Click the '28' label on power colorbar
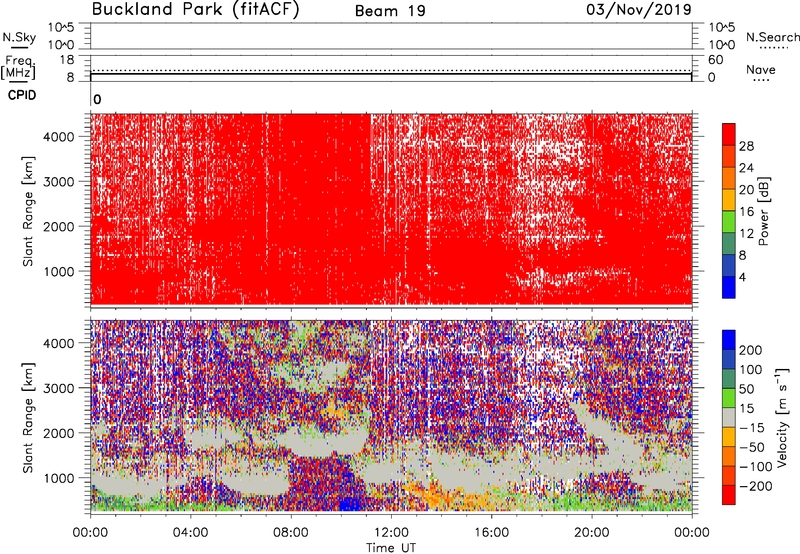 coord(746,146)
